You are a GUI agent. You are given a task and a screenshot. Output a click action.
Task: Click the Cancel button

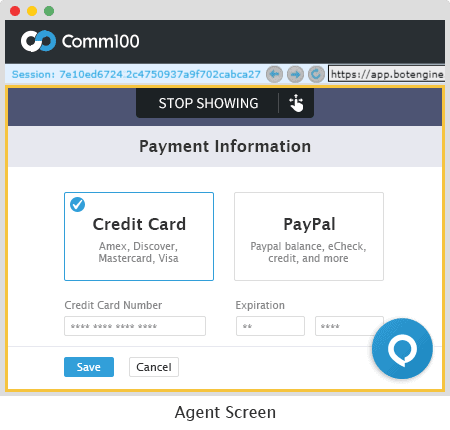(154, 367)
